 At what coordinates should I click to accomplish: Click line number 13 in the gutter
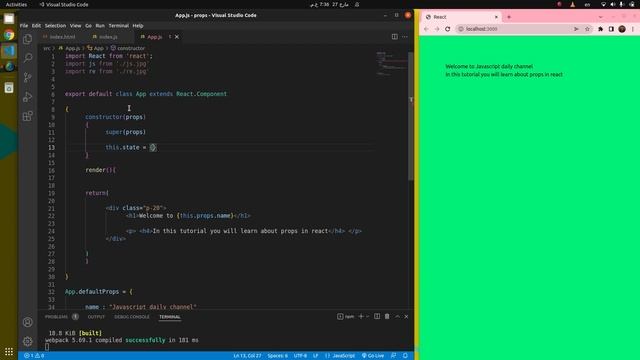(x=52, y=147)
